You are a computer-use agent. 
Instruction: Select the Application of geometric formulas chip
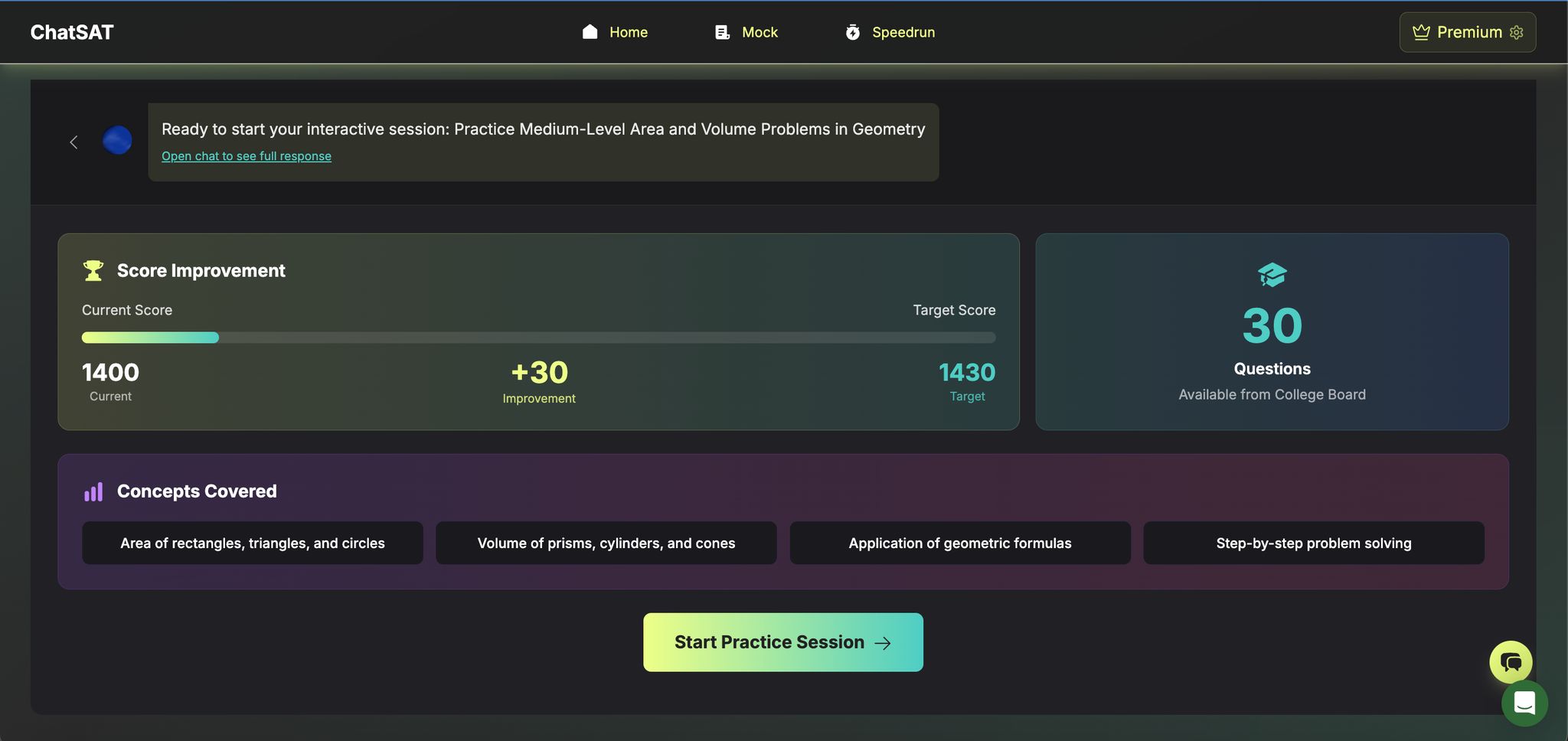click(x=959, y=544)
